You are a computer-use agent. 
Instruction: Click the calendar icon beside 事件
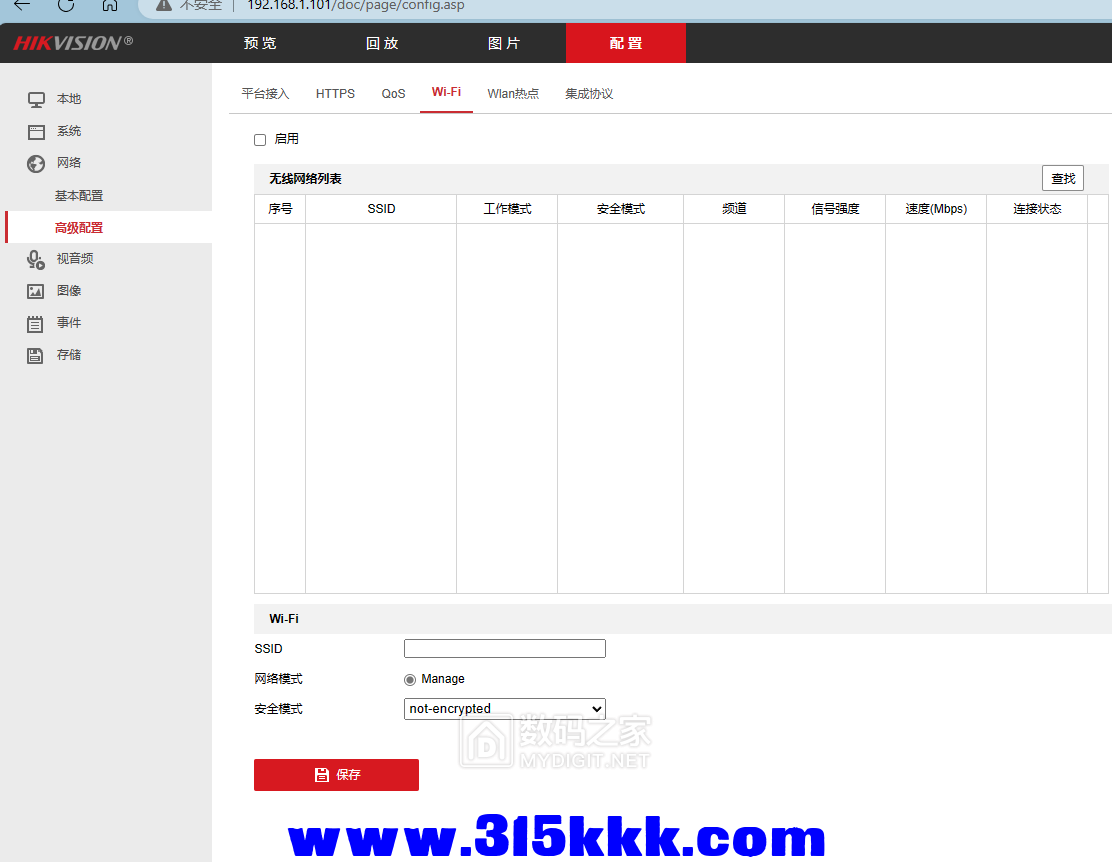click(x=35, y=324)
